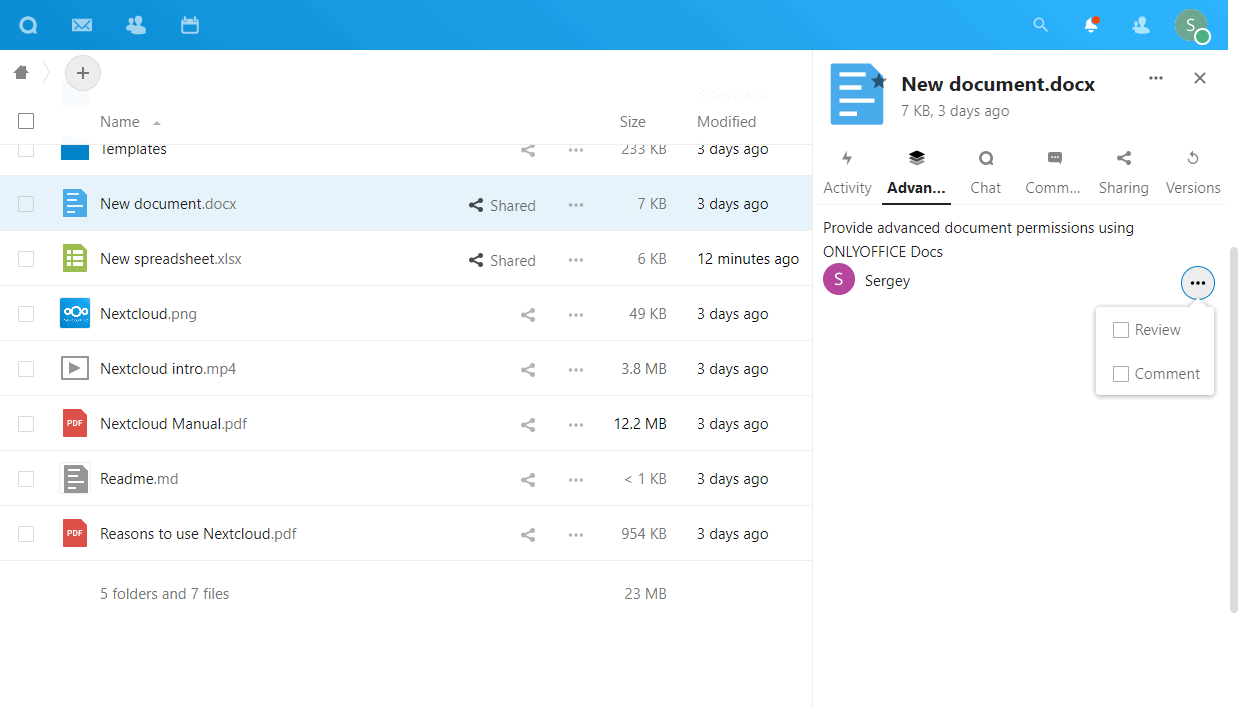The width and height of the screenshot is (1240, 708).
Task: Sort files by Modified column
Action: tap(726, 122)
